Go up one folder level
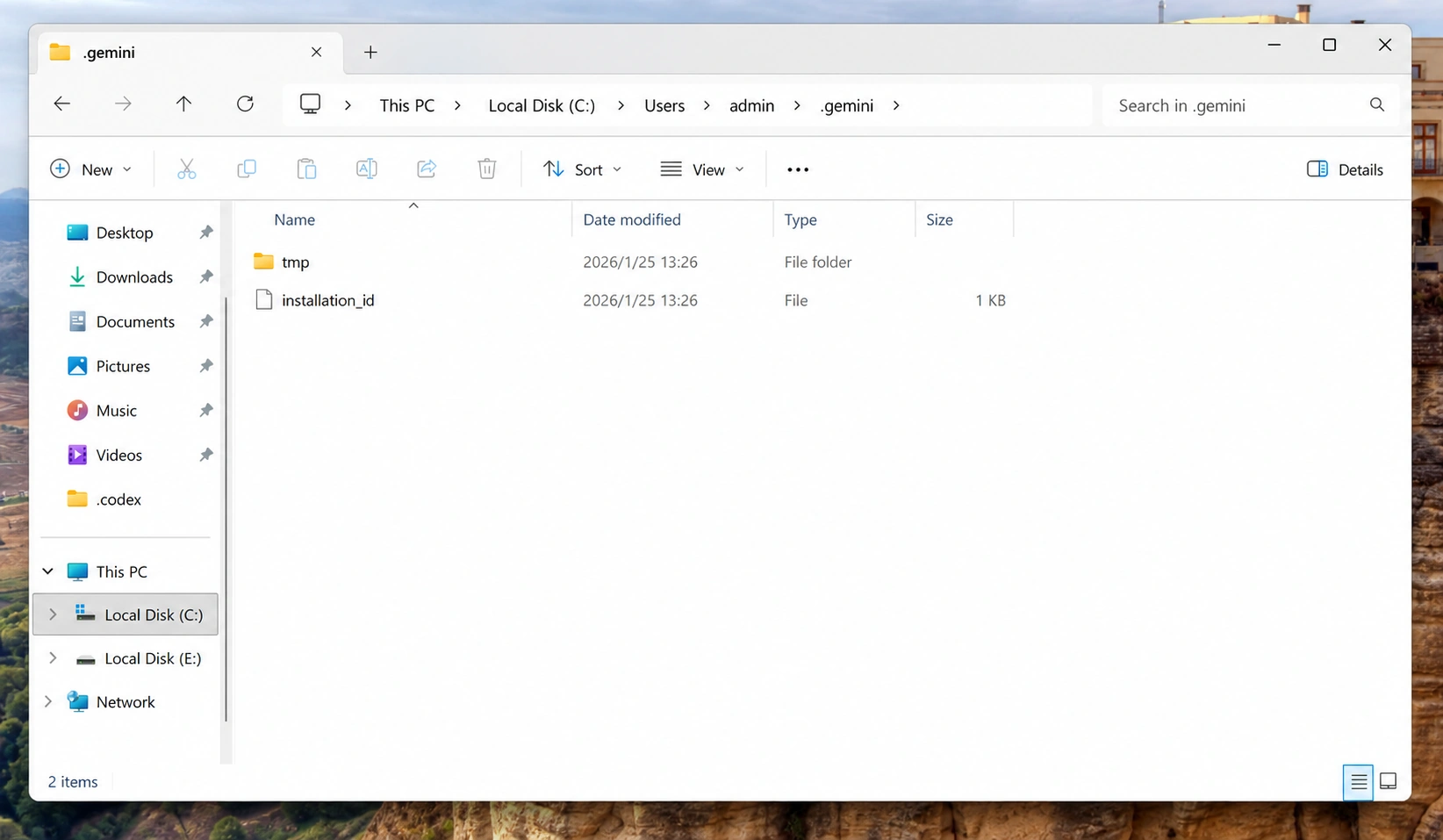This screenshot has height=840, width=1443. [183, 104]
